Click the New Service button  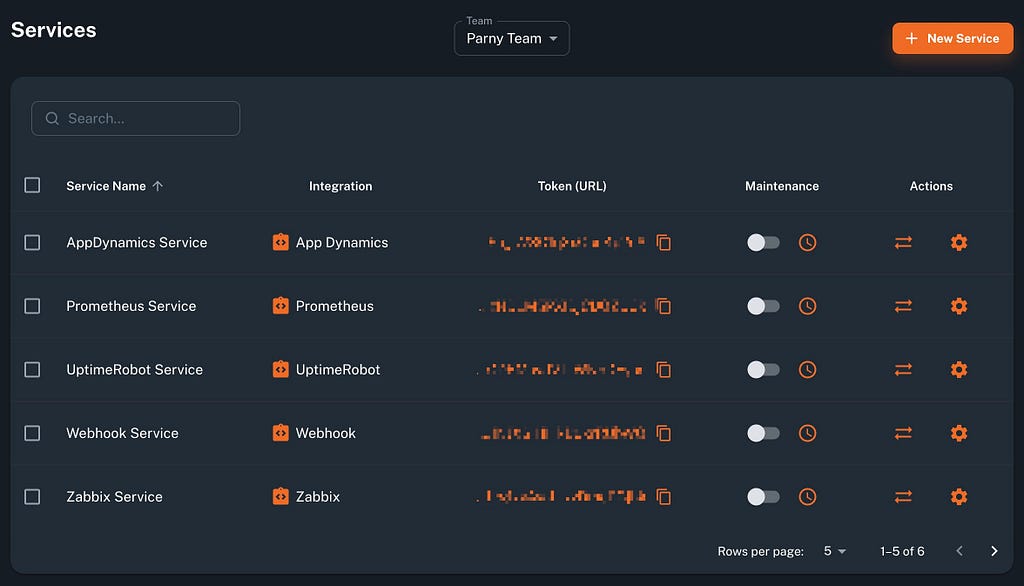[953, 39]
